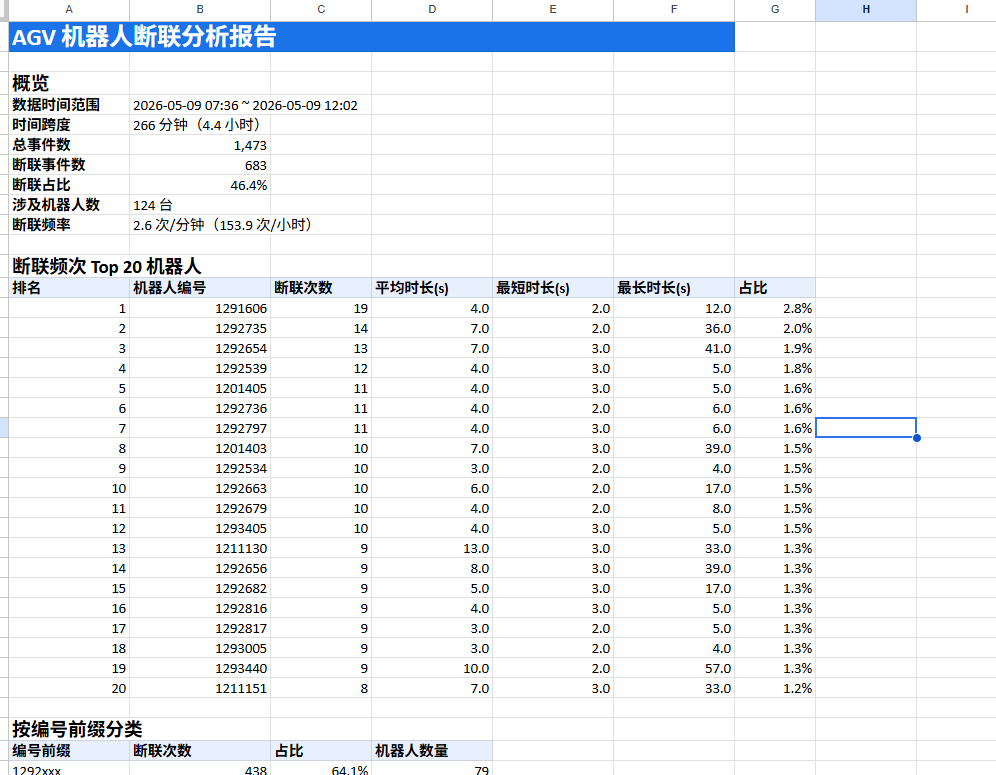Click the '涉及机器人数' label cell
Screen dimensions: 996x775
pos(69,205)
